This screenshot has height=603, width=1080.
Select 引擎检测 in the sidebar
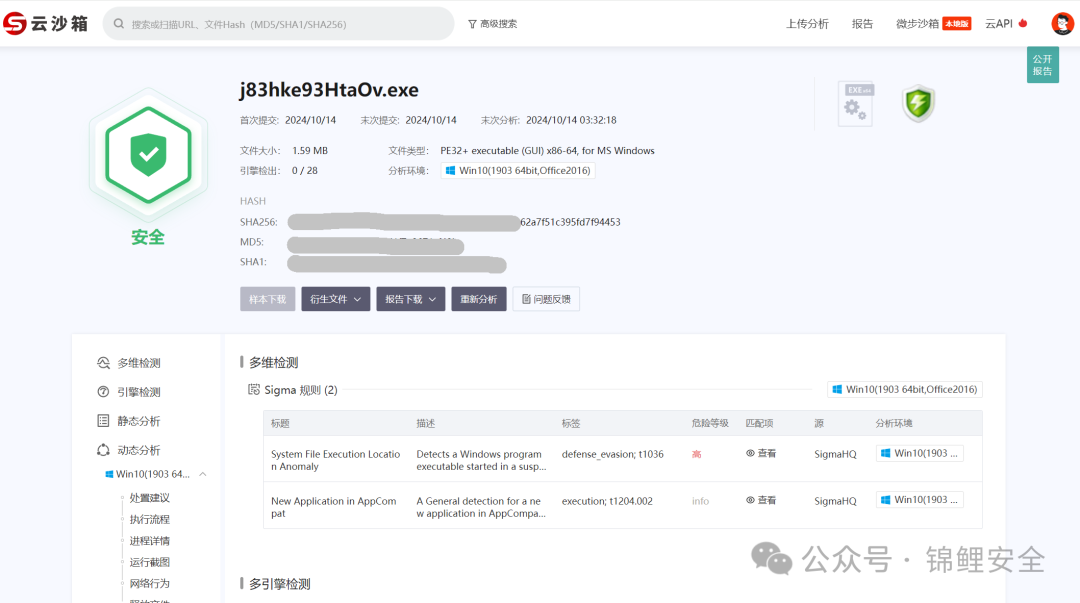coord(138,392)
